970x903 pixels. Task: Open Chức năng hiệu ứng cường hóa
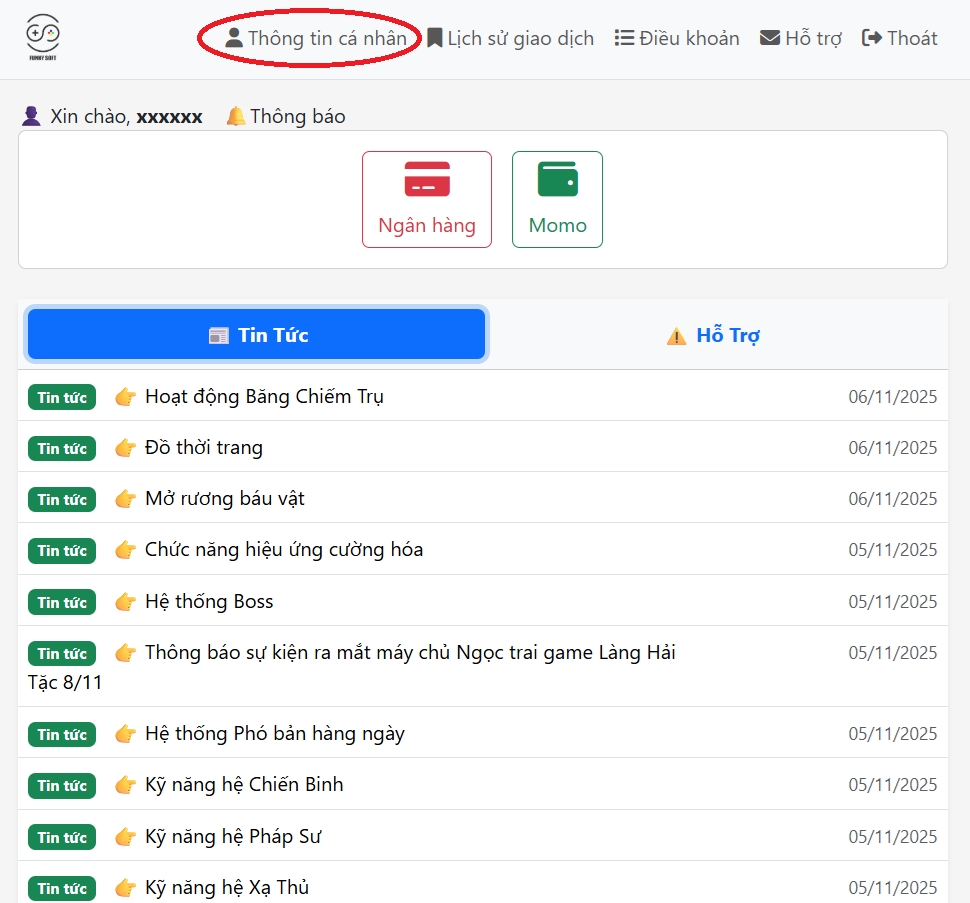click(x=283, y=549)
